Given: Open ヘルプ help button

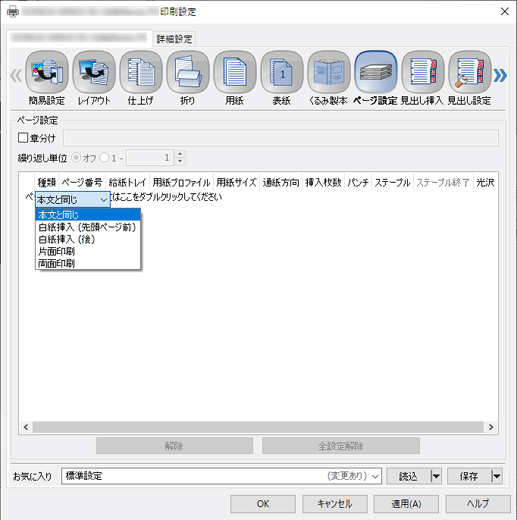Looking at the screenshot, I should pos(478,504).
